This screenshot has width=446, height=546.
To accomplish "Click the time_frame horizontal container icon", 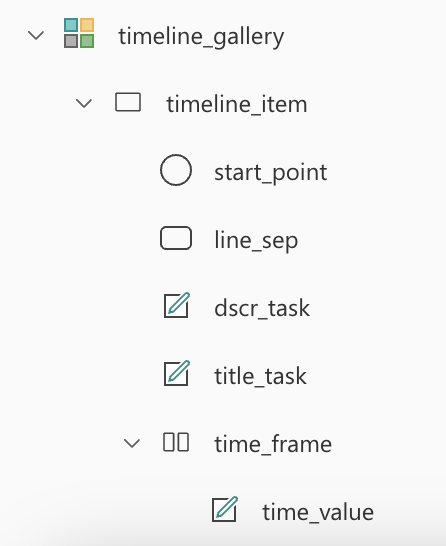I will tap(176, 442).
